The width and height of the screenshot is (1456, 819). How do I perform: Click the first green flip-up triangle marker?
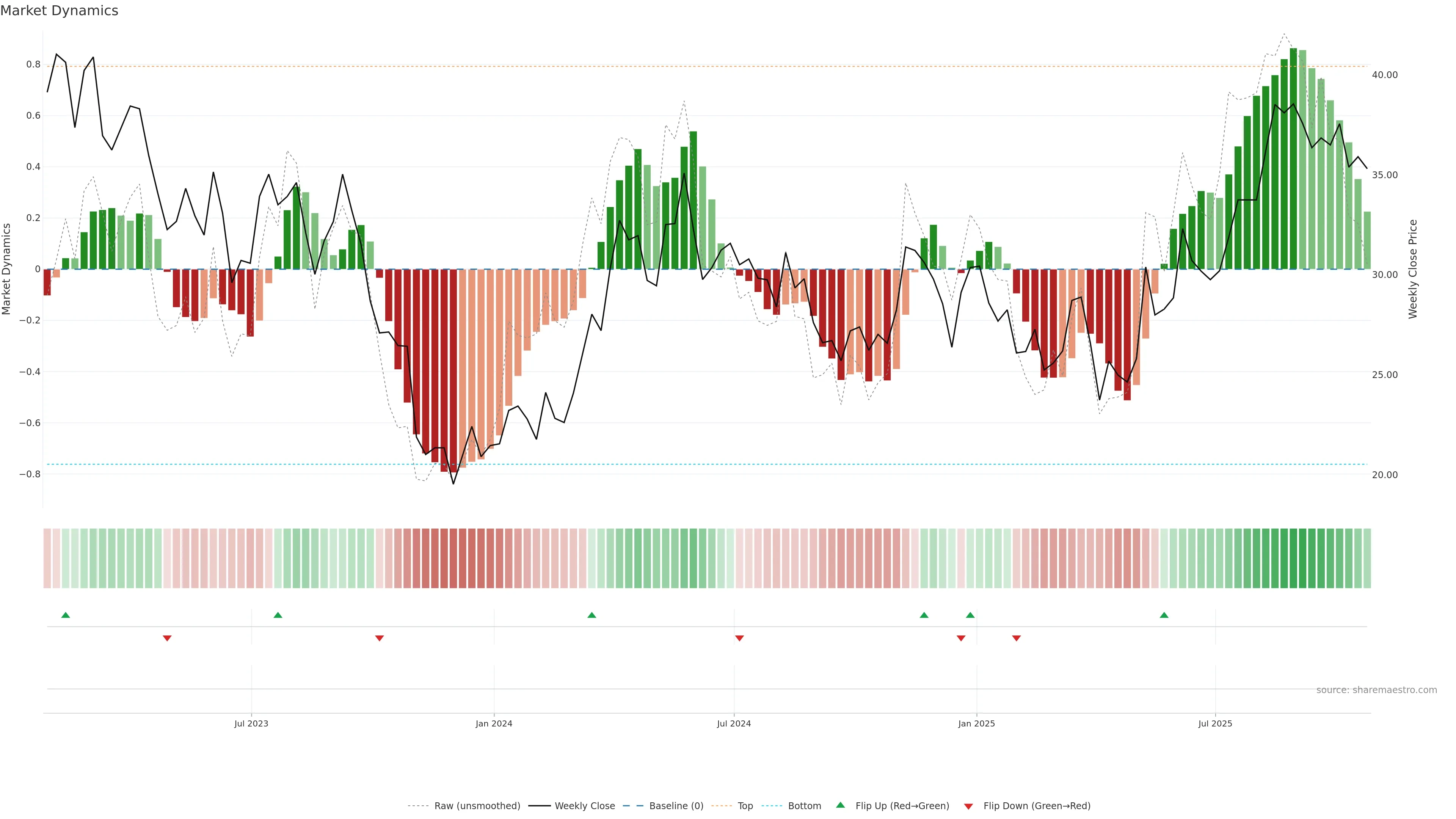pos(66,615)
